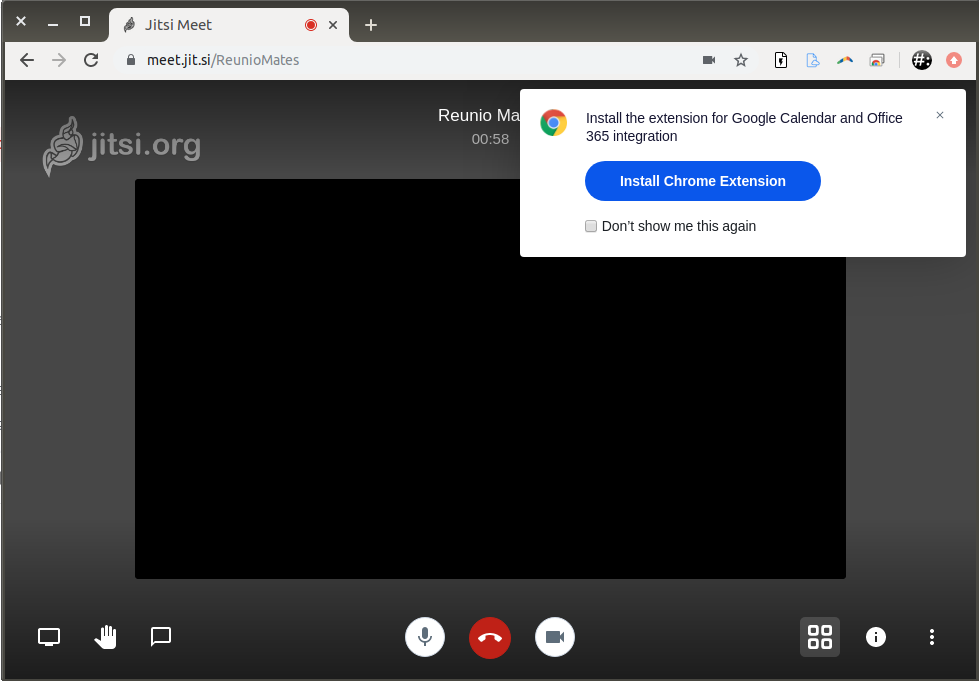Show meeting info icon
This screenshot has height=681, width=979.
click(876, 637)
